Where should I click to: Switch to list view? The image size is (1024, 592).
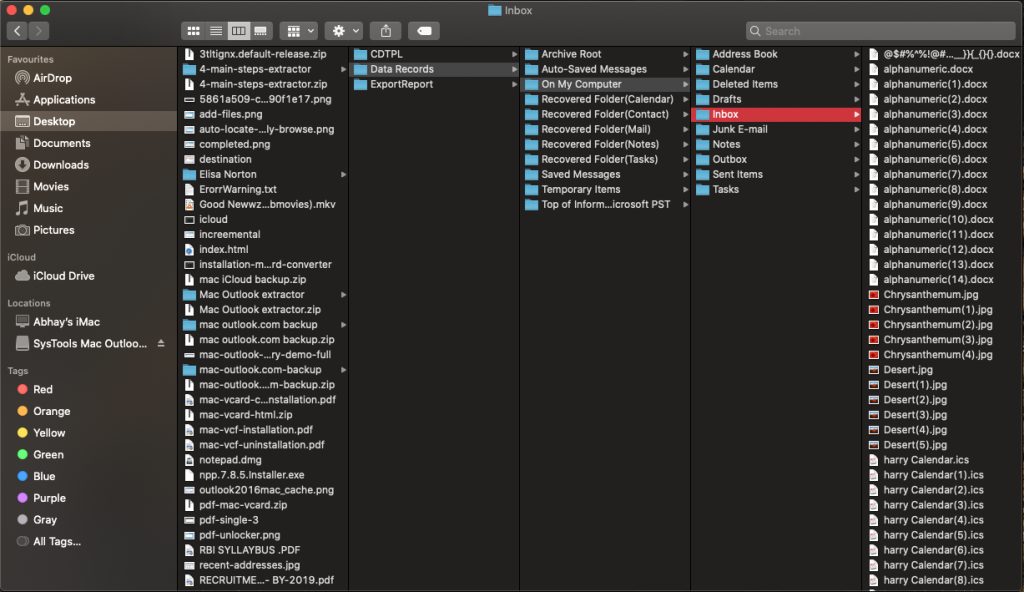(216, 31)
